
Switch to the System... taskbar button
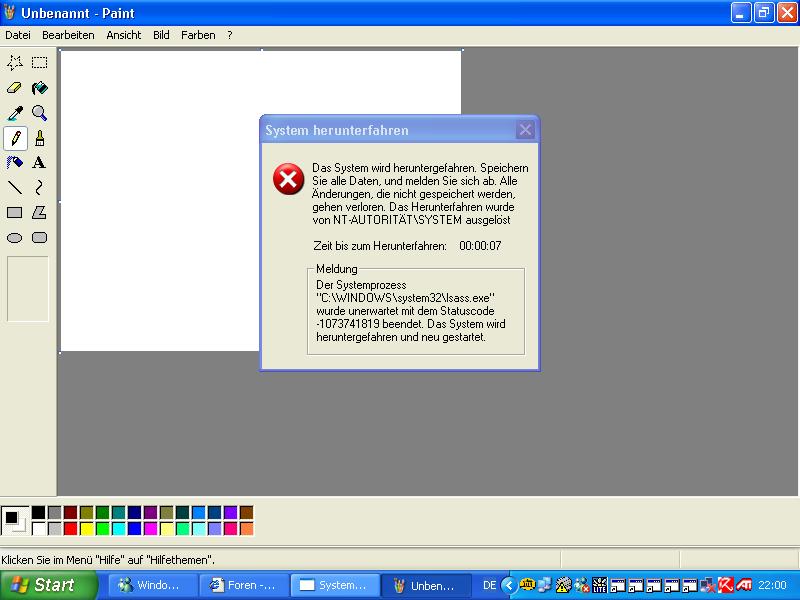pos(335,585)
